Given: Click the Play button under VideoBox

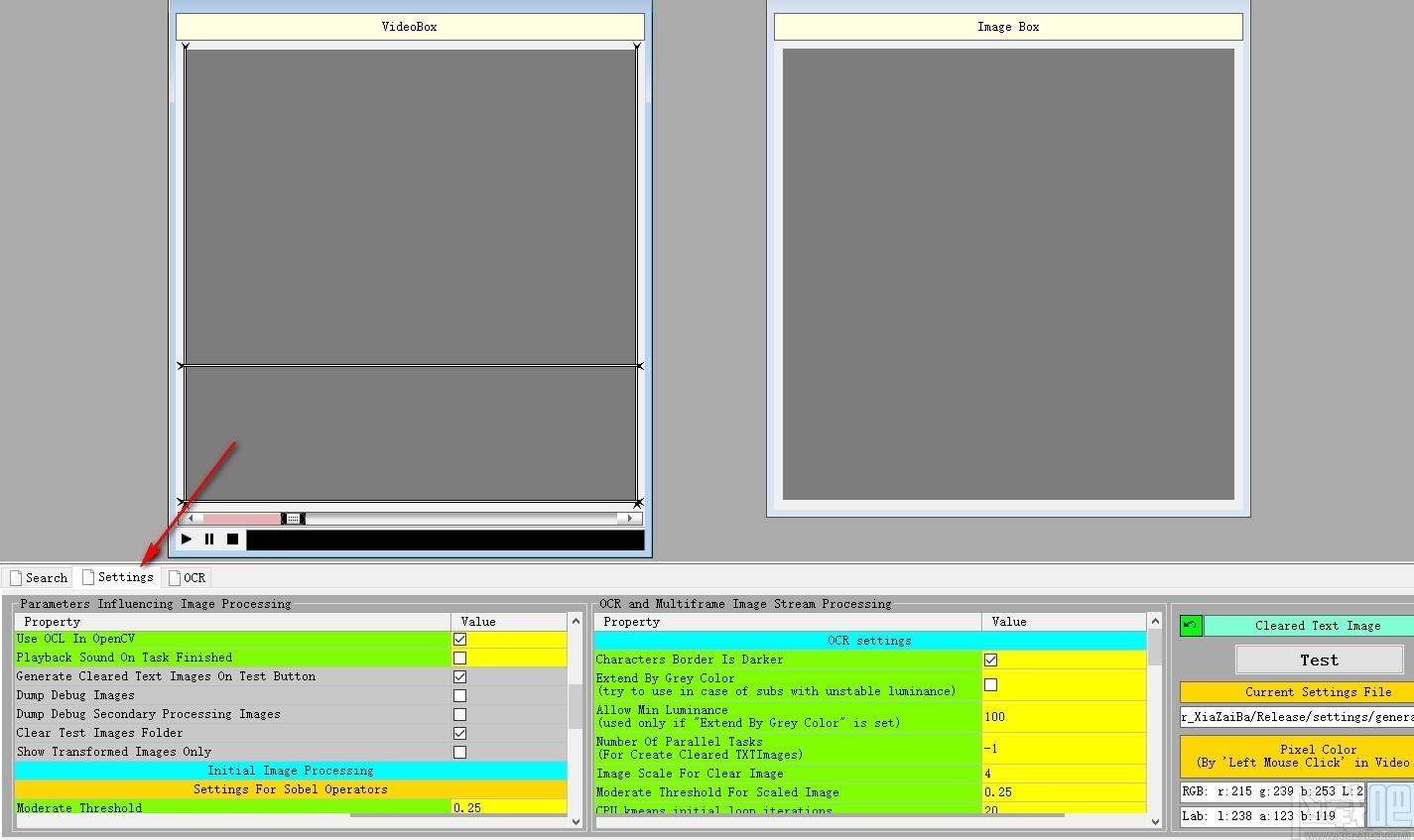Looking at the screenshot, I should (187, 540).
